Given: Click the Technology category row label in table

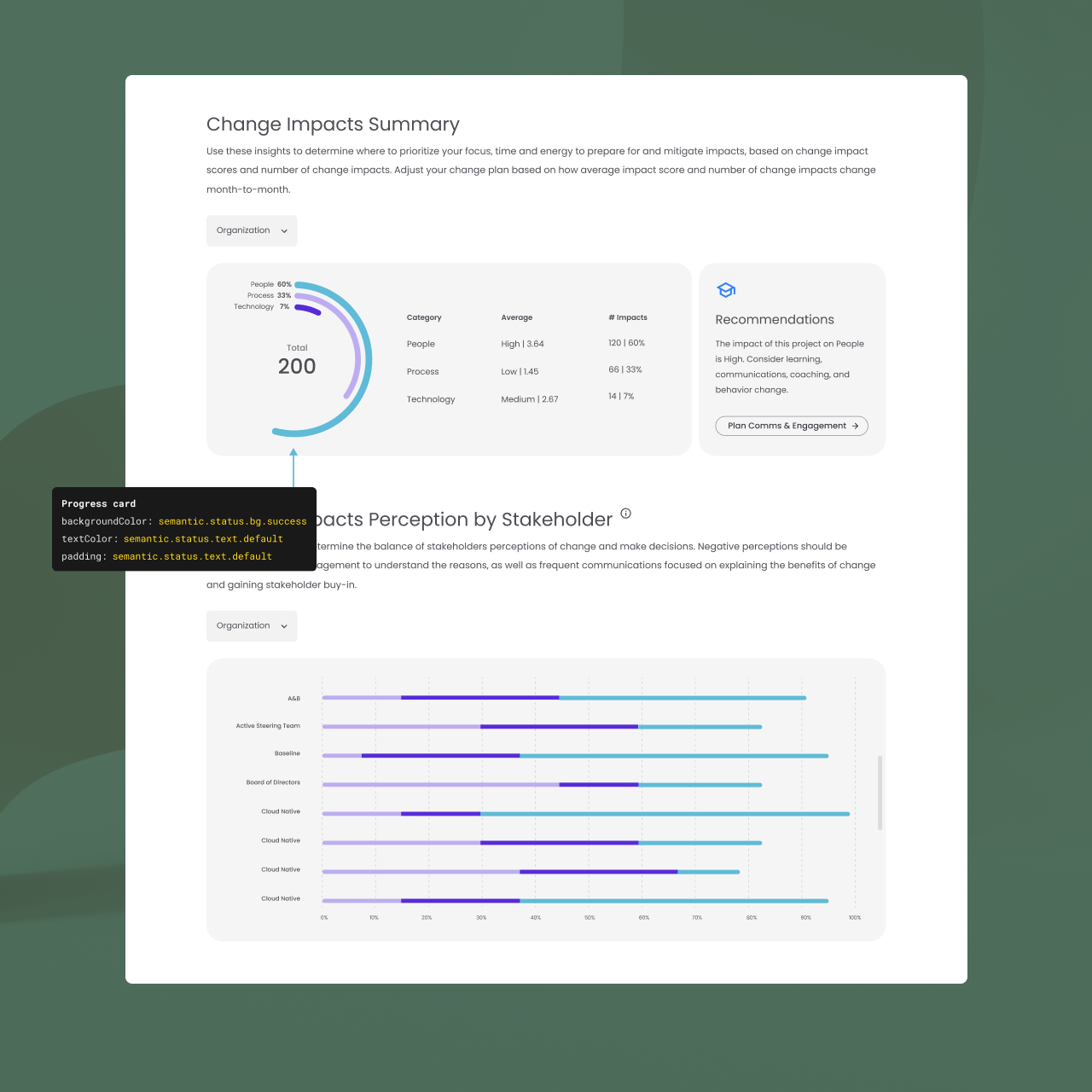Looking at the screenshot, I should pyautogui.click(x=431, y=399).
